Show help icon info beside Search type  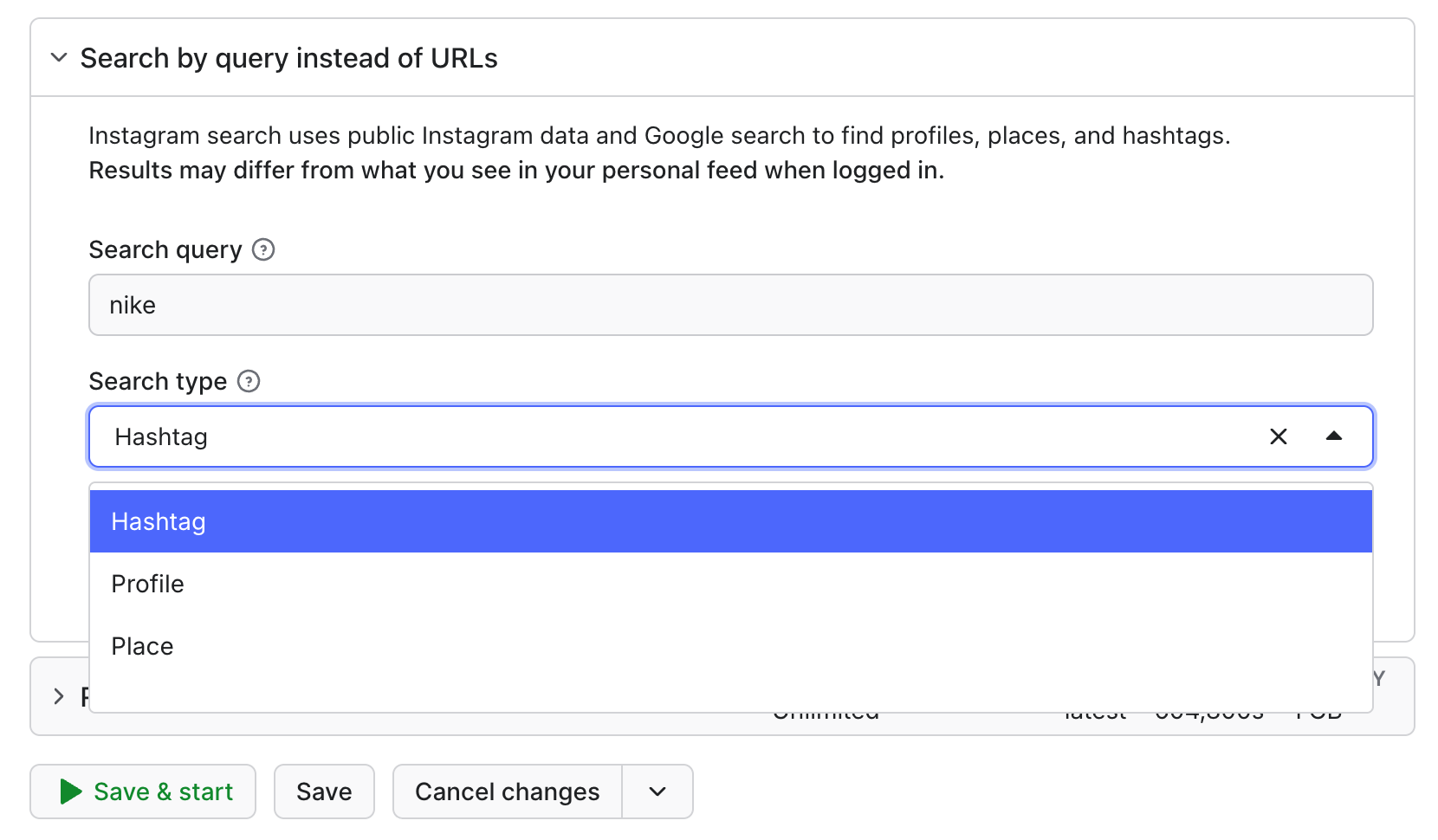(x=249, y=381)
